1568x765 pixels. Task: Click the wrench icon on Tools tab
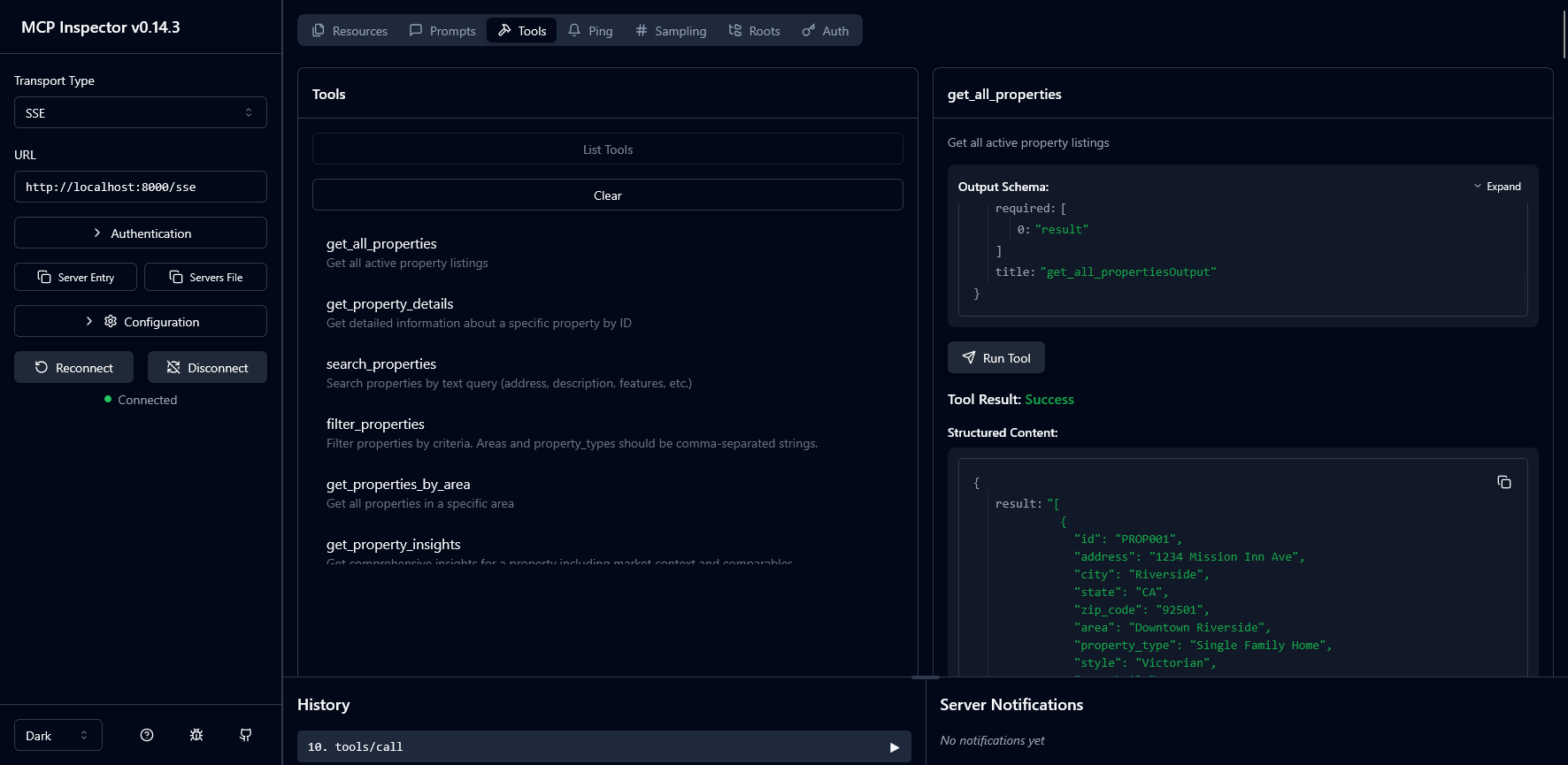(504, 30)
